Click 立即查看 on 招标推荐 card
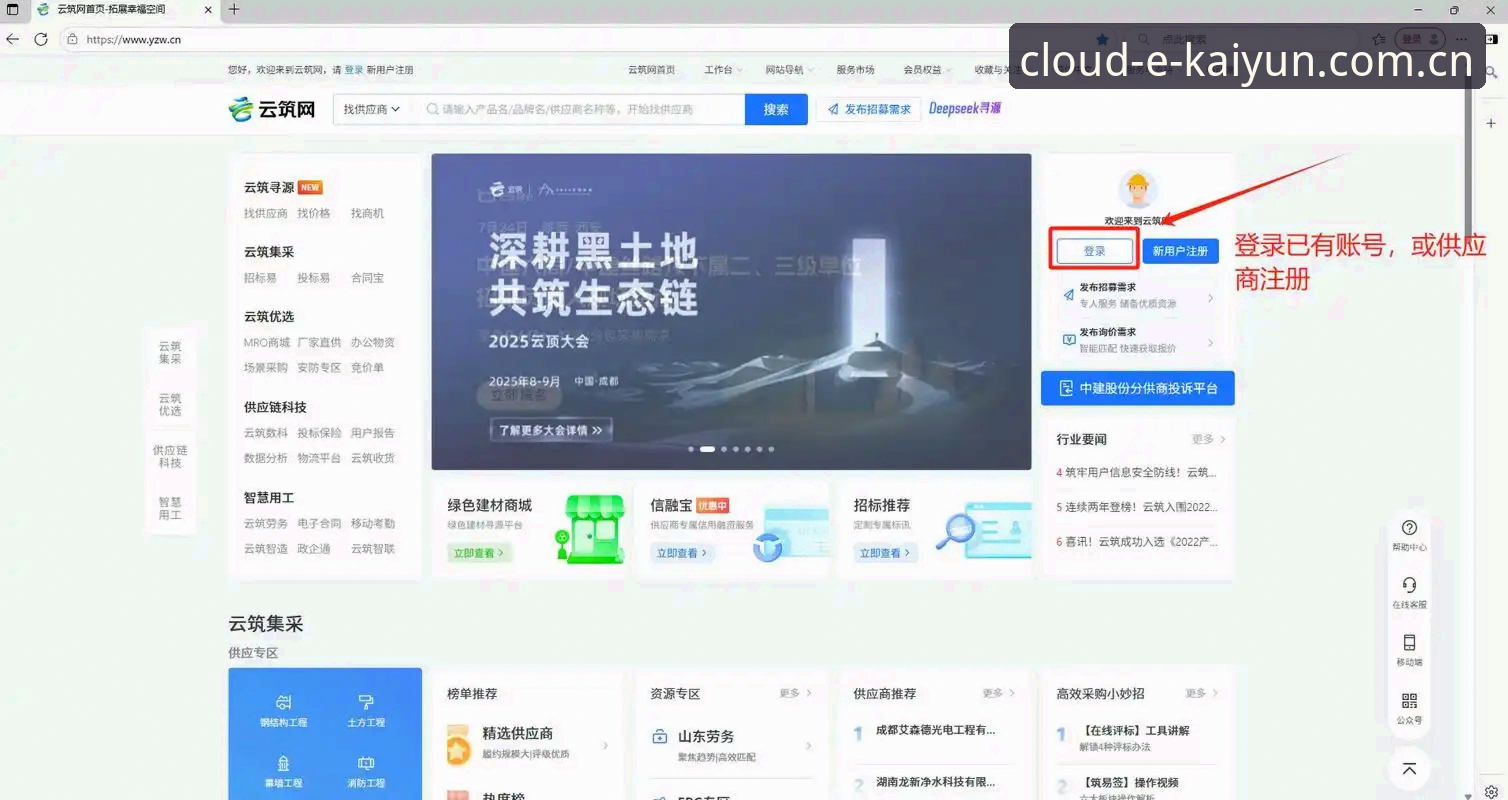 [884, 553]
